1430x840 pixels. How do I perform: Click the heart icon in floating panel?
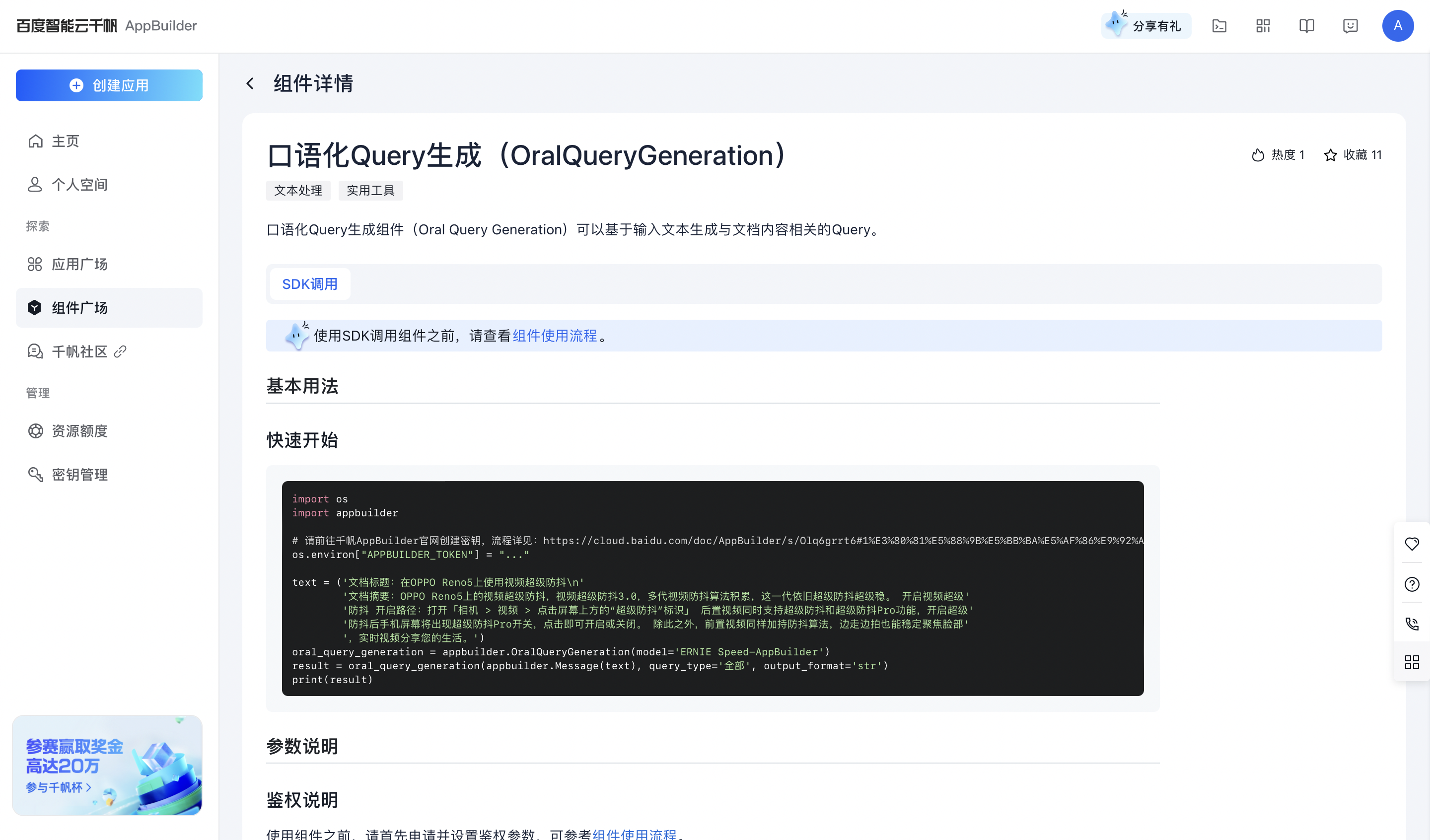point(1412,544)
